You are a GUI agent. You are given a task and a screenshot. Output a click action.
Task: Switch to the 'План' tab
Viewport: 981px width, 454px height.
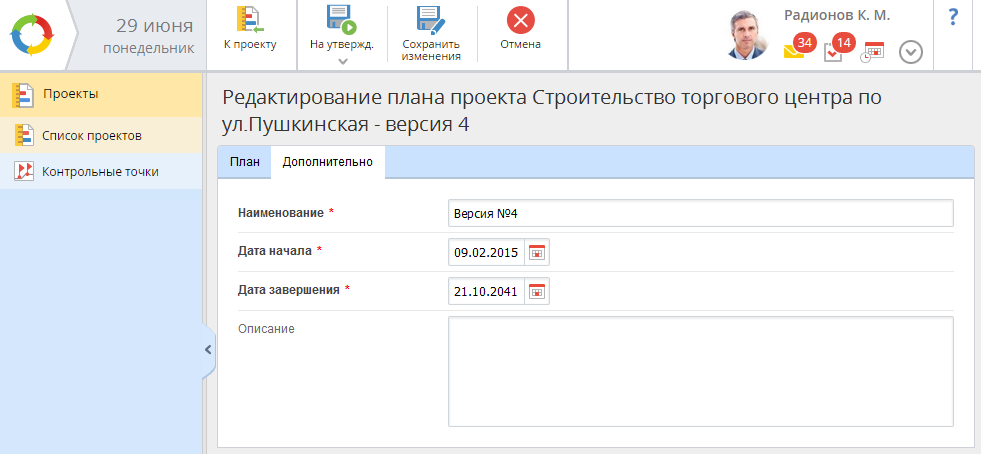244,162
